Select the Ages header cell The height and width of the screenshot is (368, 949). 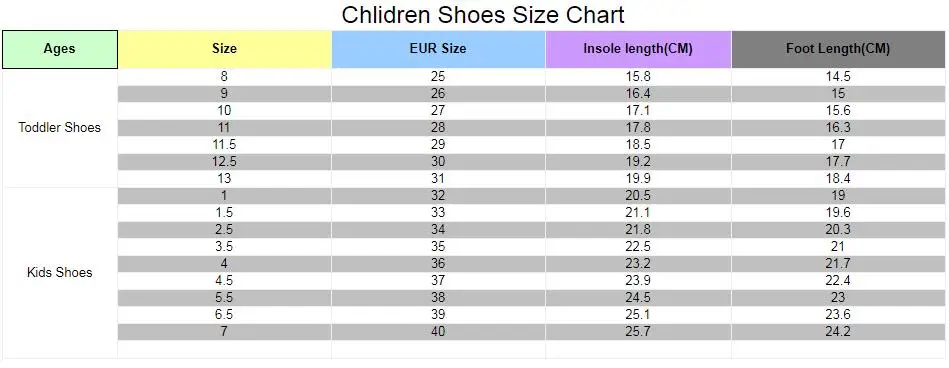(59, 49)
